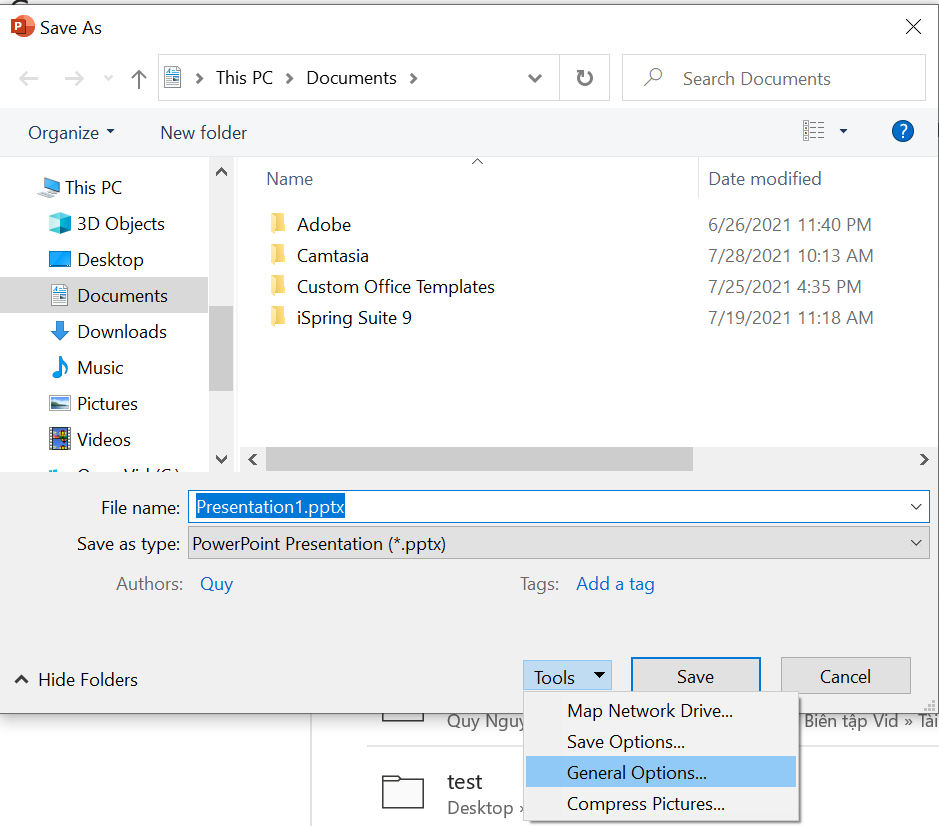
Task: Click the Downloads arrow icon
Action: (x=60, y=331)
